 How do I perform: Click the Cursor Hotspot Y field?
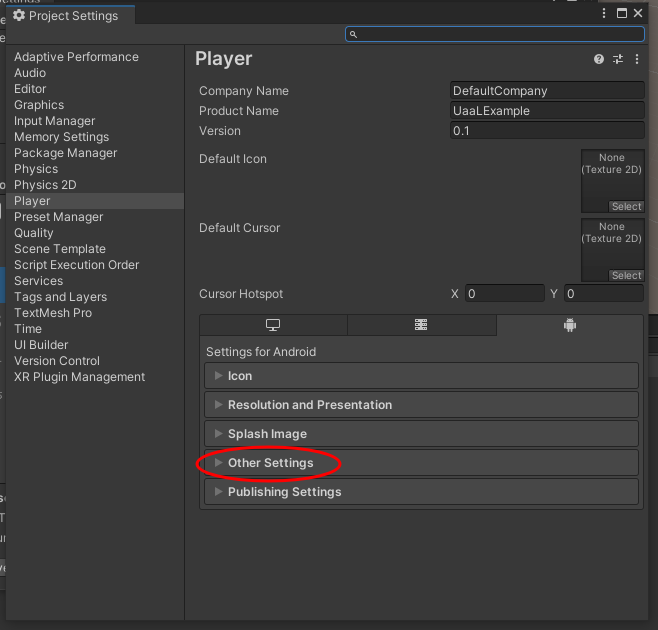pos(604,293)
